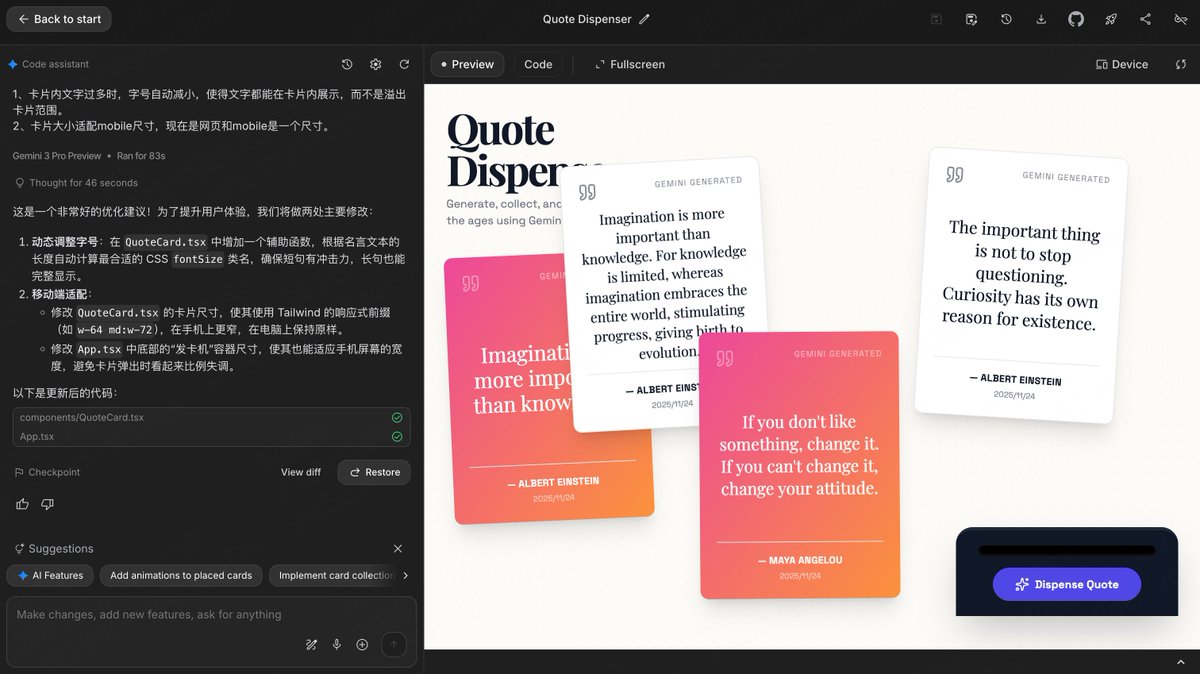
Task: Open the GitHub icon
Action: 1076,19
